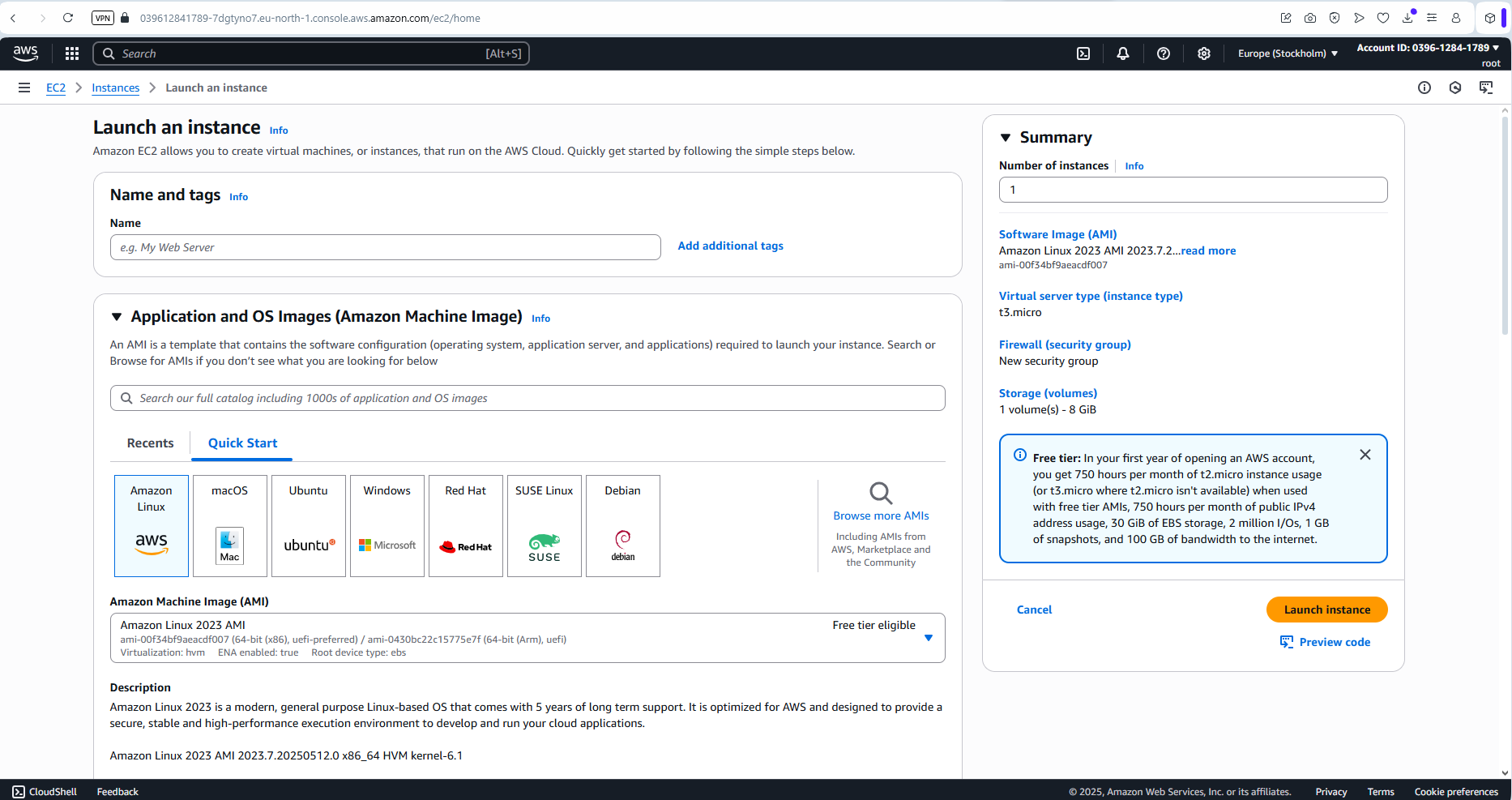Screen dimensions: 1512x800
Task: Click the AWS logo home icon
Action: [x=26, y=53]
